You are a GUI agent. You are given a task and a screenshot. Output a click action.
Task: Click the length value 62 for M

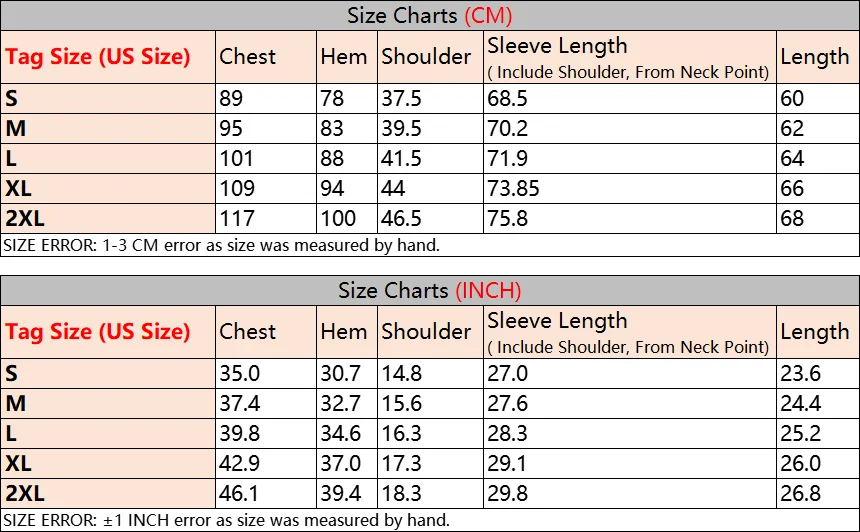(x=792, y=129)
